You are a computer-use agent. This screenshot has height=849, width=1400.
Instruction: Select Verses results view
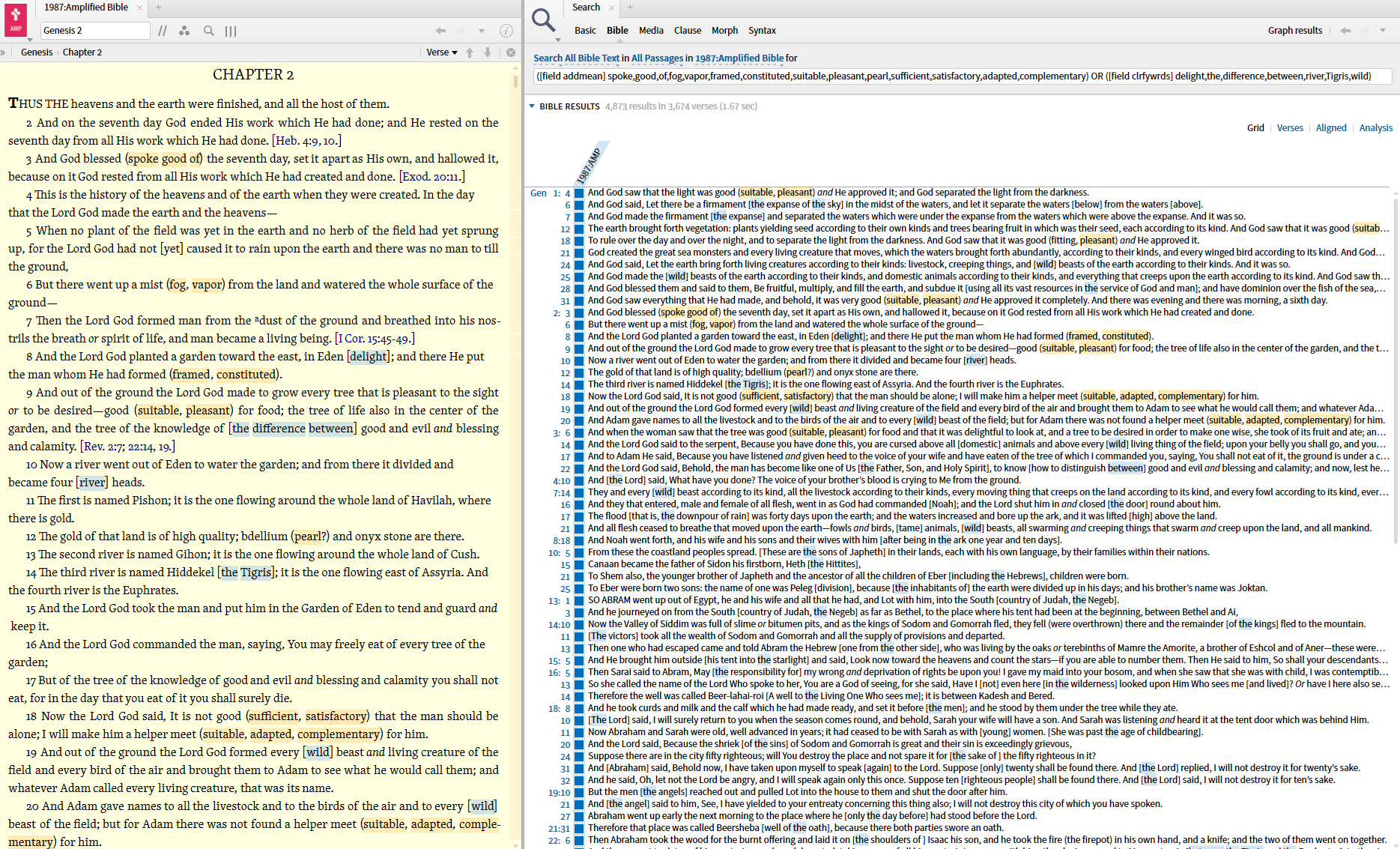pos(1290,128)
